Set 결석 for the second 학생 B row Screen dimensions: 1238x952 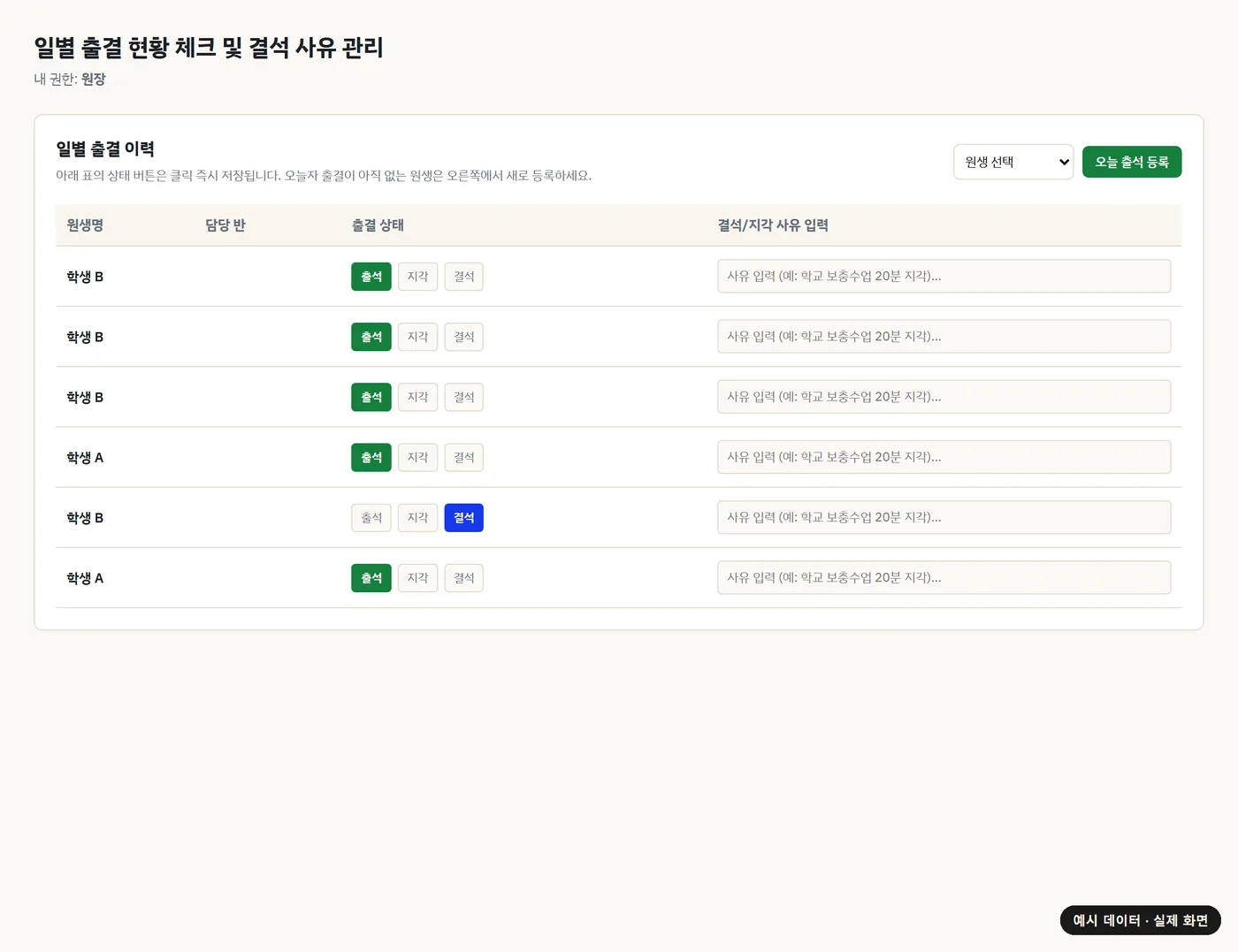pos(464,337)
